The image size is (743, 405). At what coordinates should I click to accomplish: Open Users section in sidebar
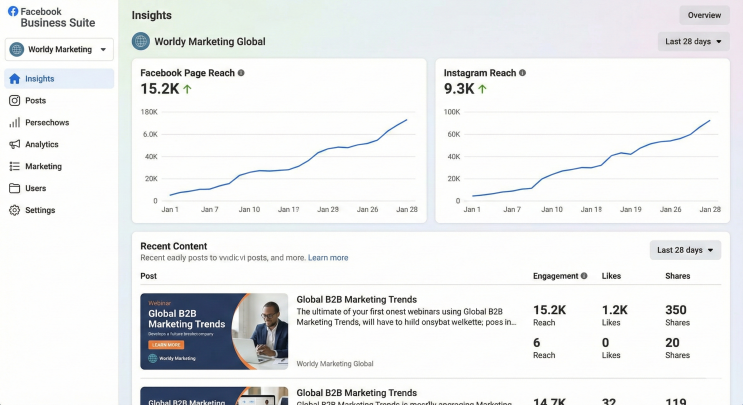(x=59, y=188)
